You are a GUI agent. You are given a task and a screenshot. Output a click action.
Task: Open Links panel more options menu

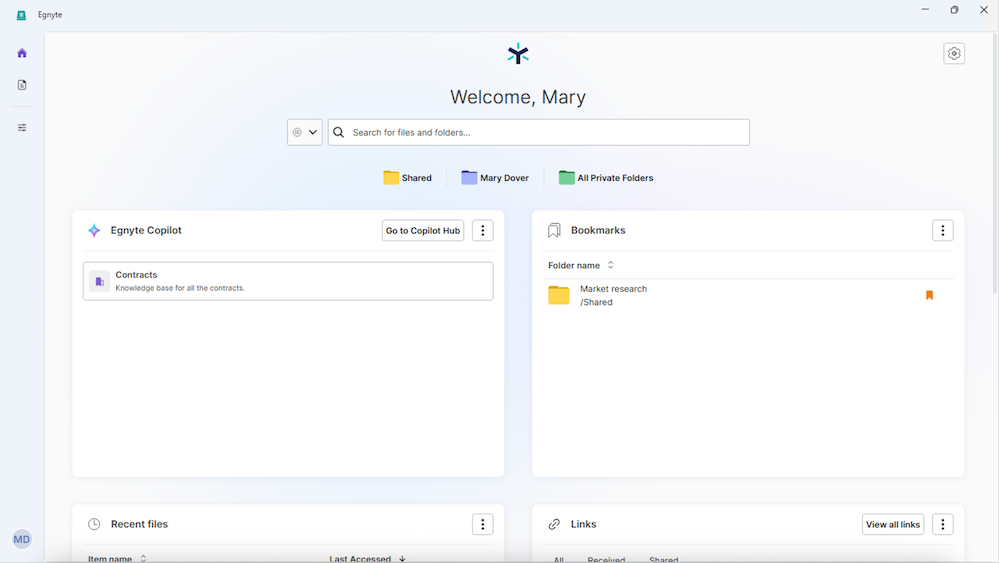click(x=943, y=524)
